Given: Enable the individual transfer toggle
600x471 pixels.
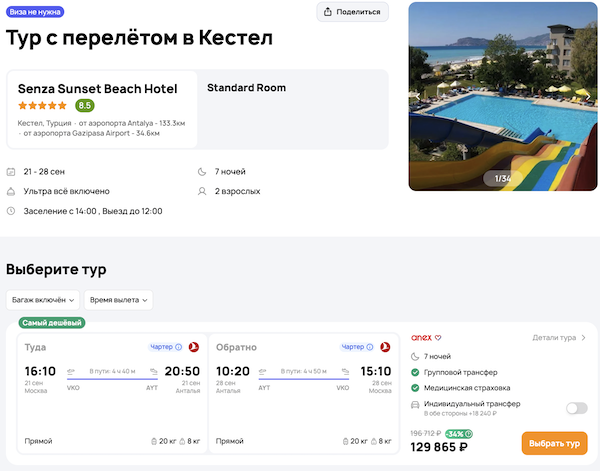Looking at the screenshot, I should point(576,408).
